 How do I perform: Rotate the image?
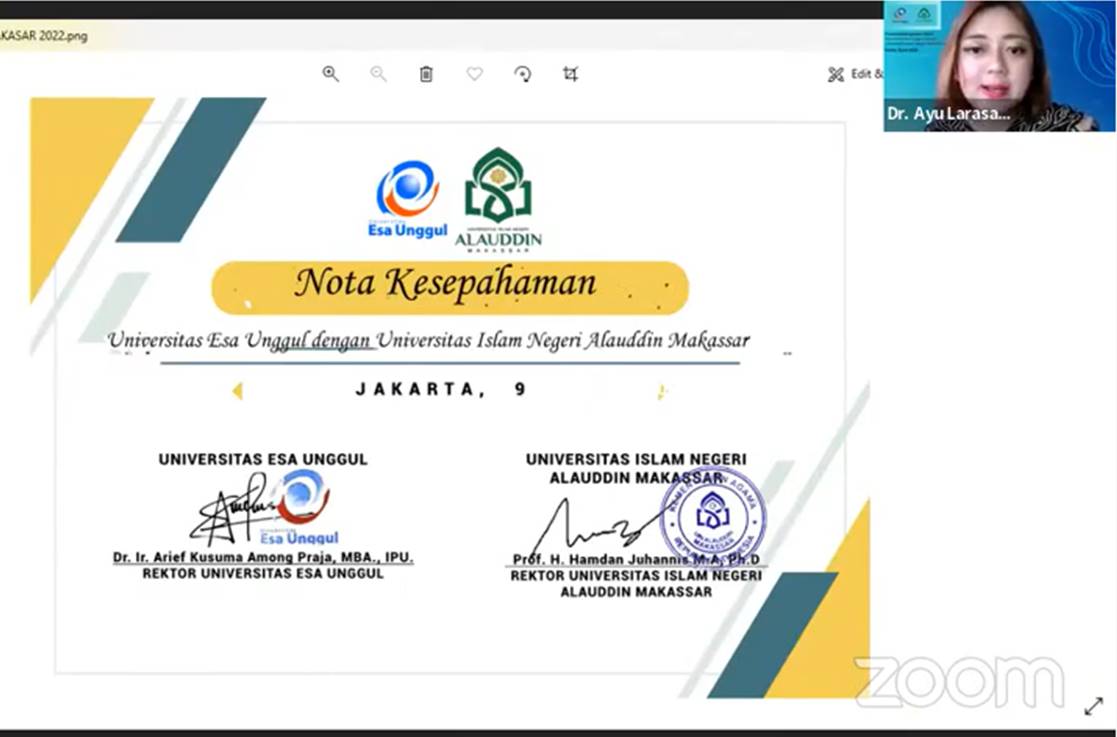pos(523,74)
